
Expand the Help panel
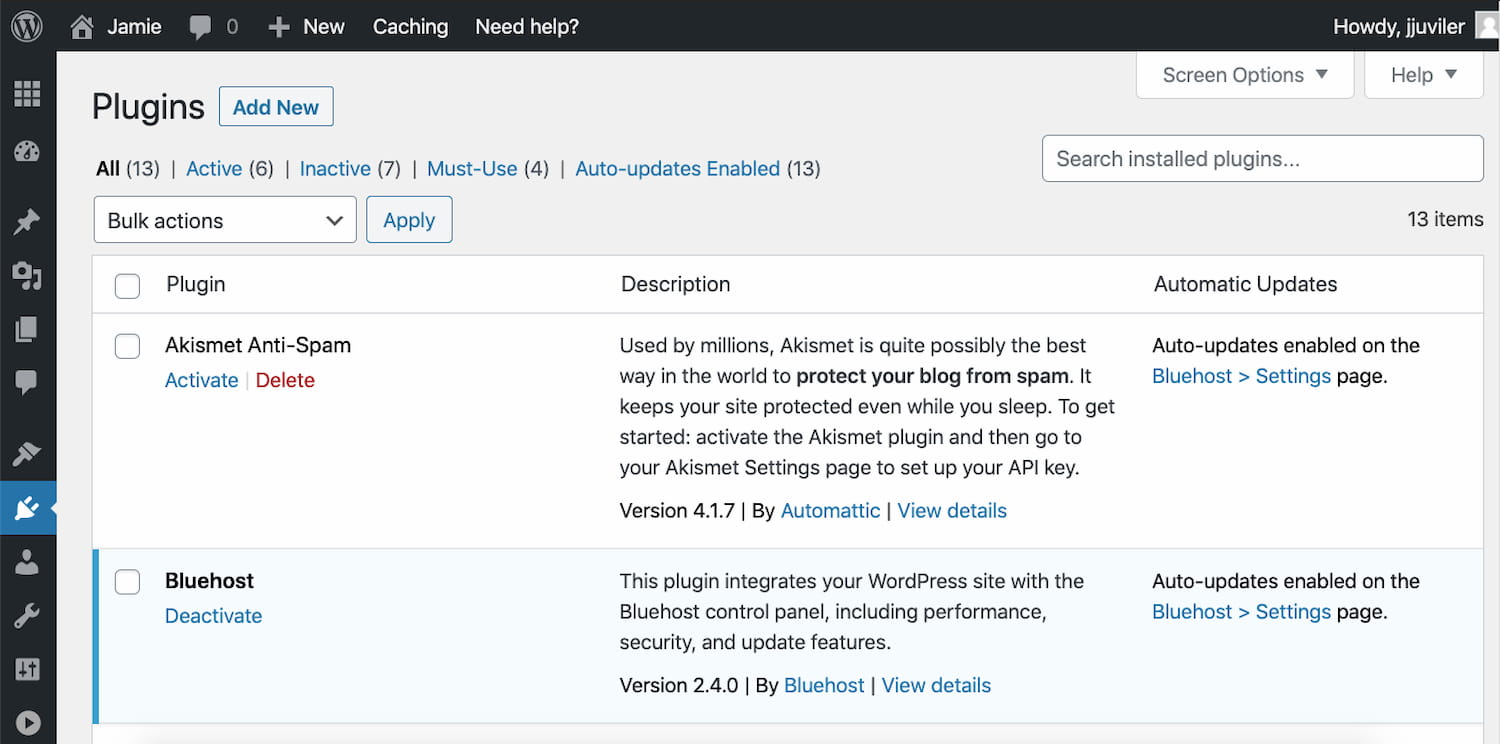click(x=1424, y=75)
